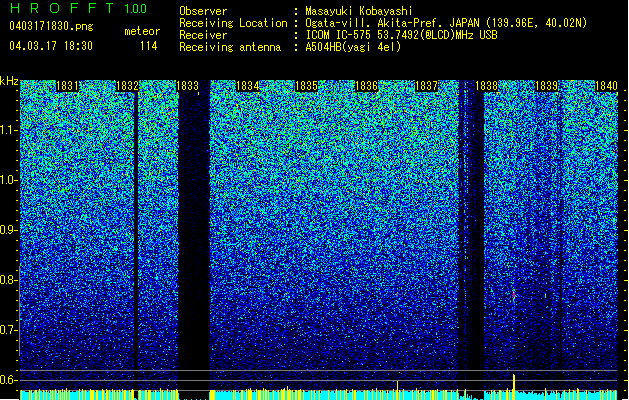Click observer name Masayuki Kobayashi
Viewport: 629px width, 400px height.
point(359,11)
